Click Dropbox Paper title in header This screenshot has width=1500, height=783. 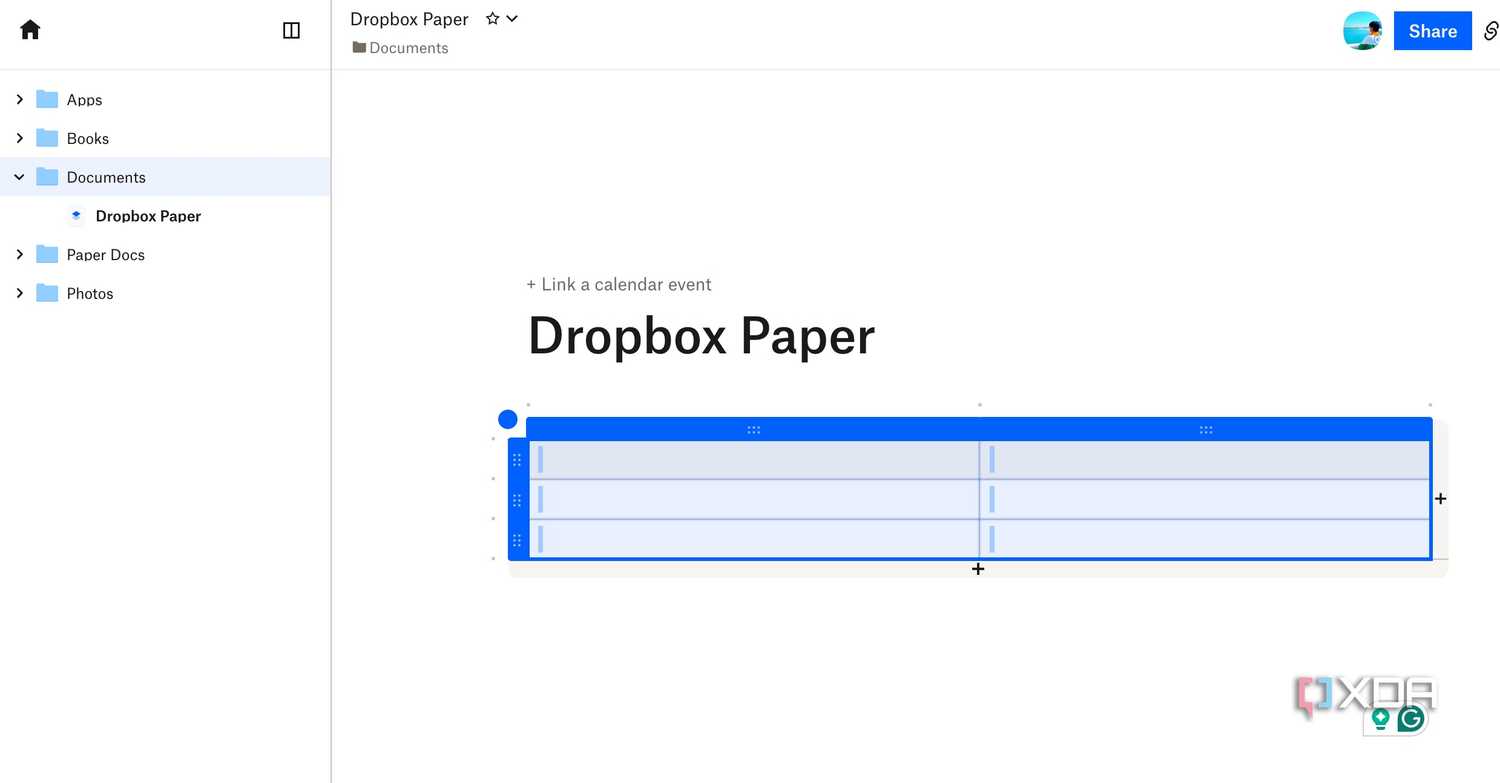[409, 19]
